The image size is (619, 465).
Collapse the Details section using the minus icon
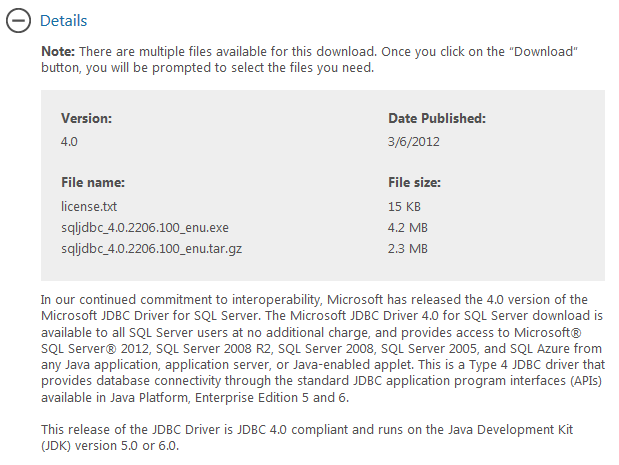pyautogui.click(x=18, y=21)
